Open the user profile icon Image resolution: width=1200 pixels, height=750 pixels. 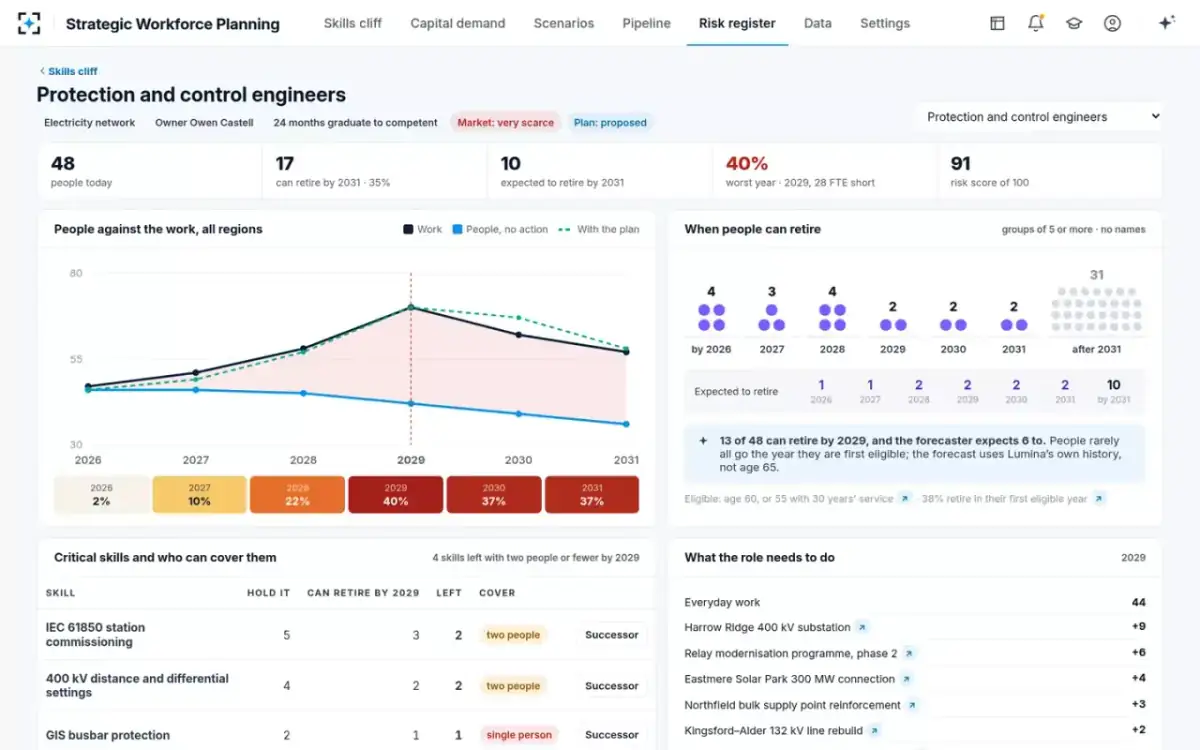[x=1112, y=23]
